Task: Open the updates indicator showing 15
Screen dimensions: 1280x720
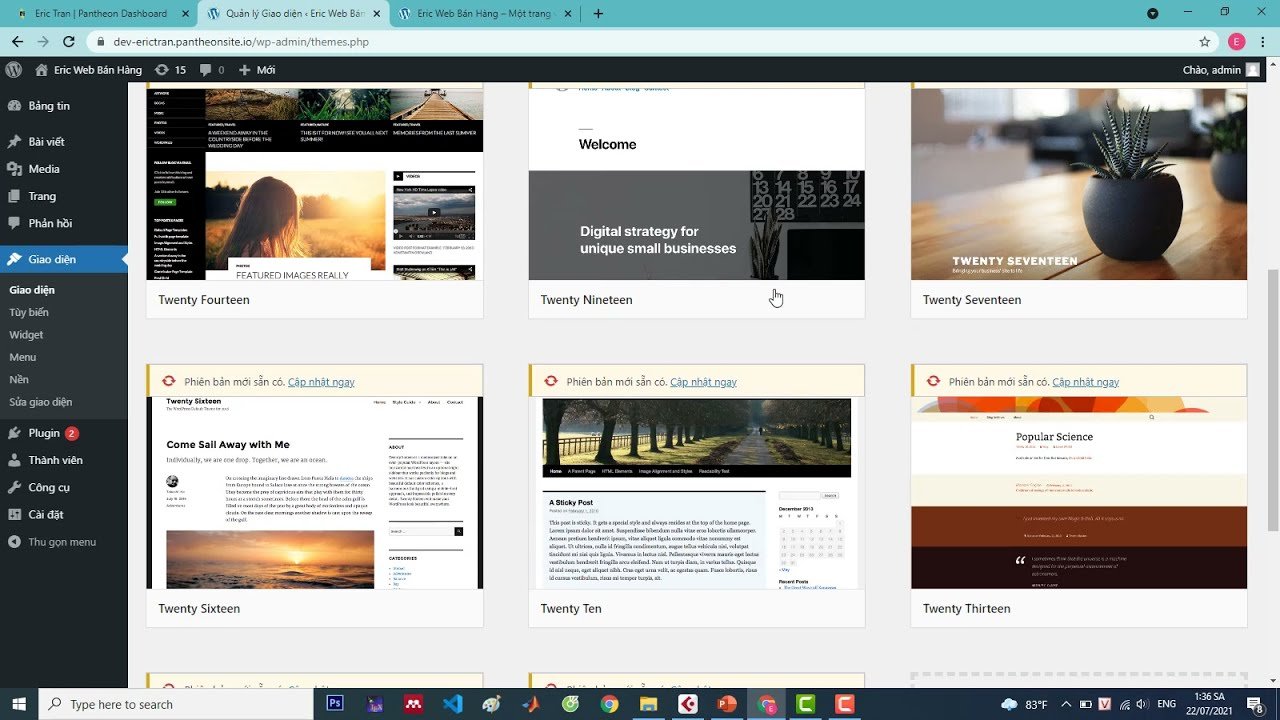Action: [171, 70]
